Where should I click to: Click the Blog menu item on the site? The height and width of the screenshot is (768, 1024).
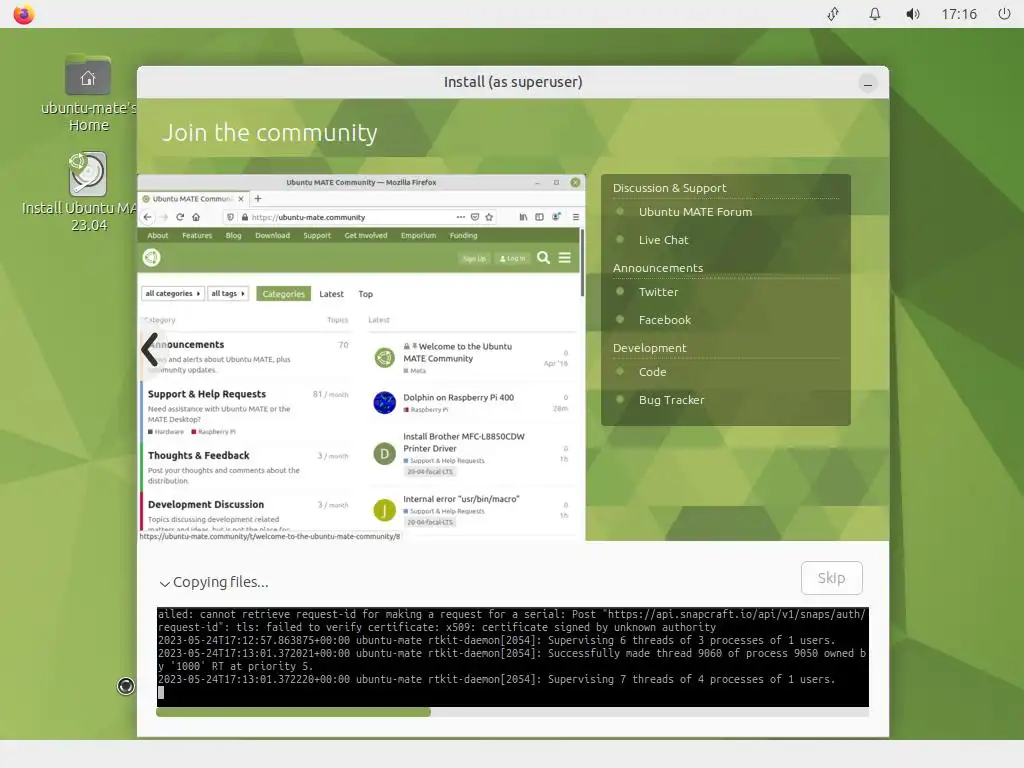click(233, 236)
